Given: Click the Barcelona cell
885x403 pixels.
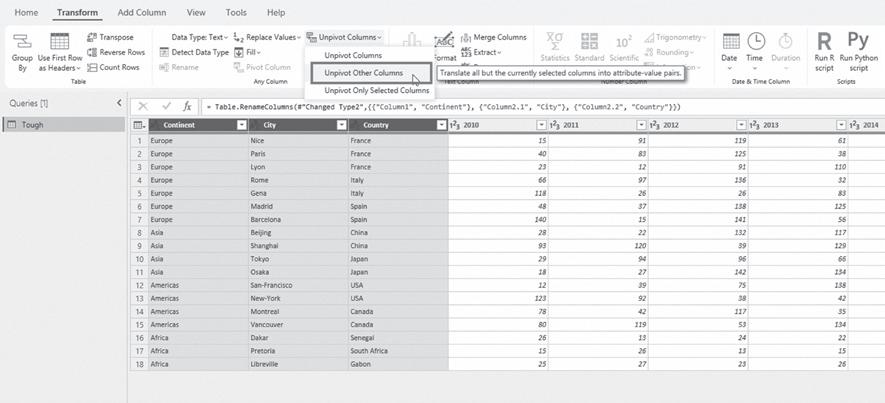Looking at the screenshot, I should pos(298,220).
